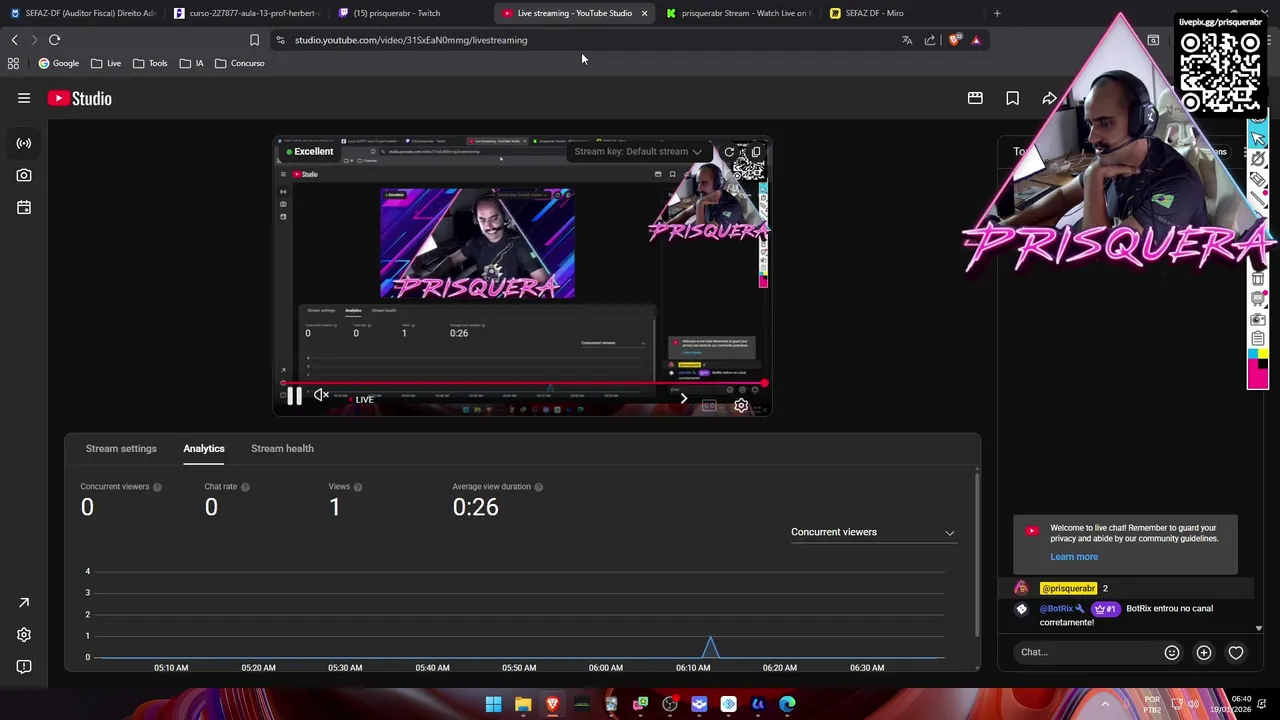Image resolution: width=1280 pixels, height=720 pixels.
Task: Pause the live preview player
Action: point(294,397)
